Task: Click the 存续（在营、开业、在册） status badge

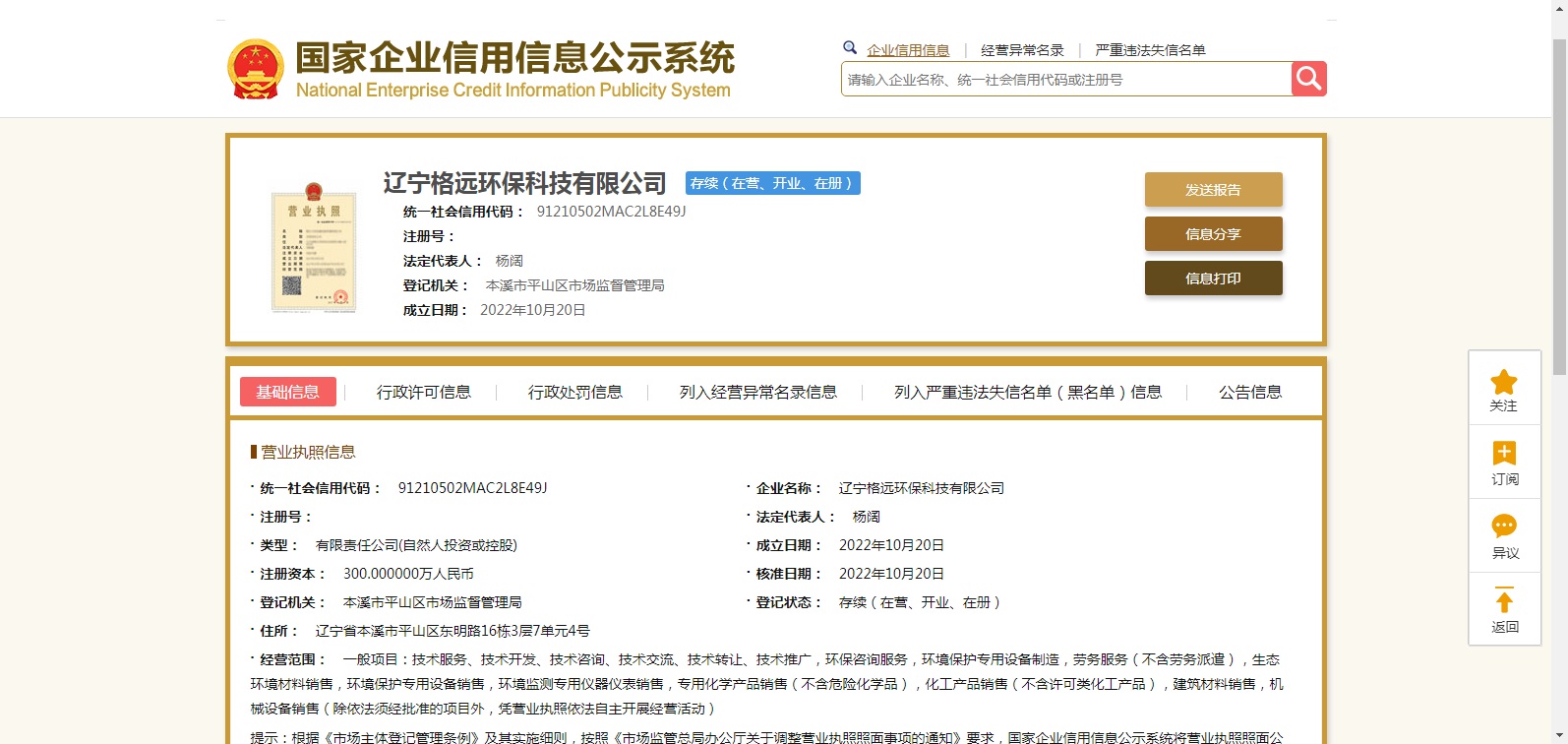Action: coord(773,183)
